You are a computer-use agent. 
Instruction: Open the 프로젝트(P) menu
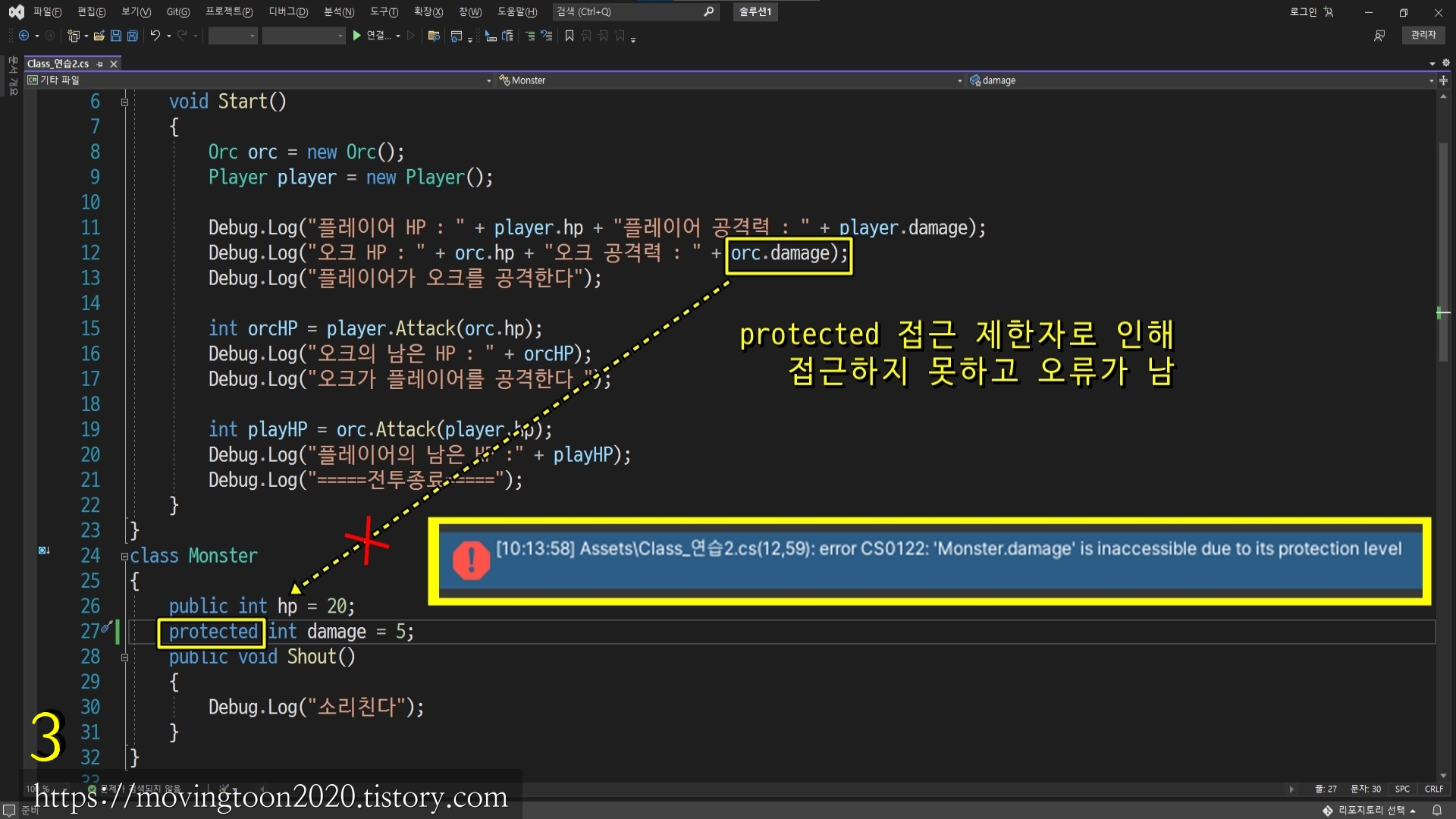(229, 11)
